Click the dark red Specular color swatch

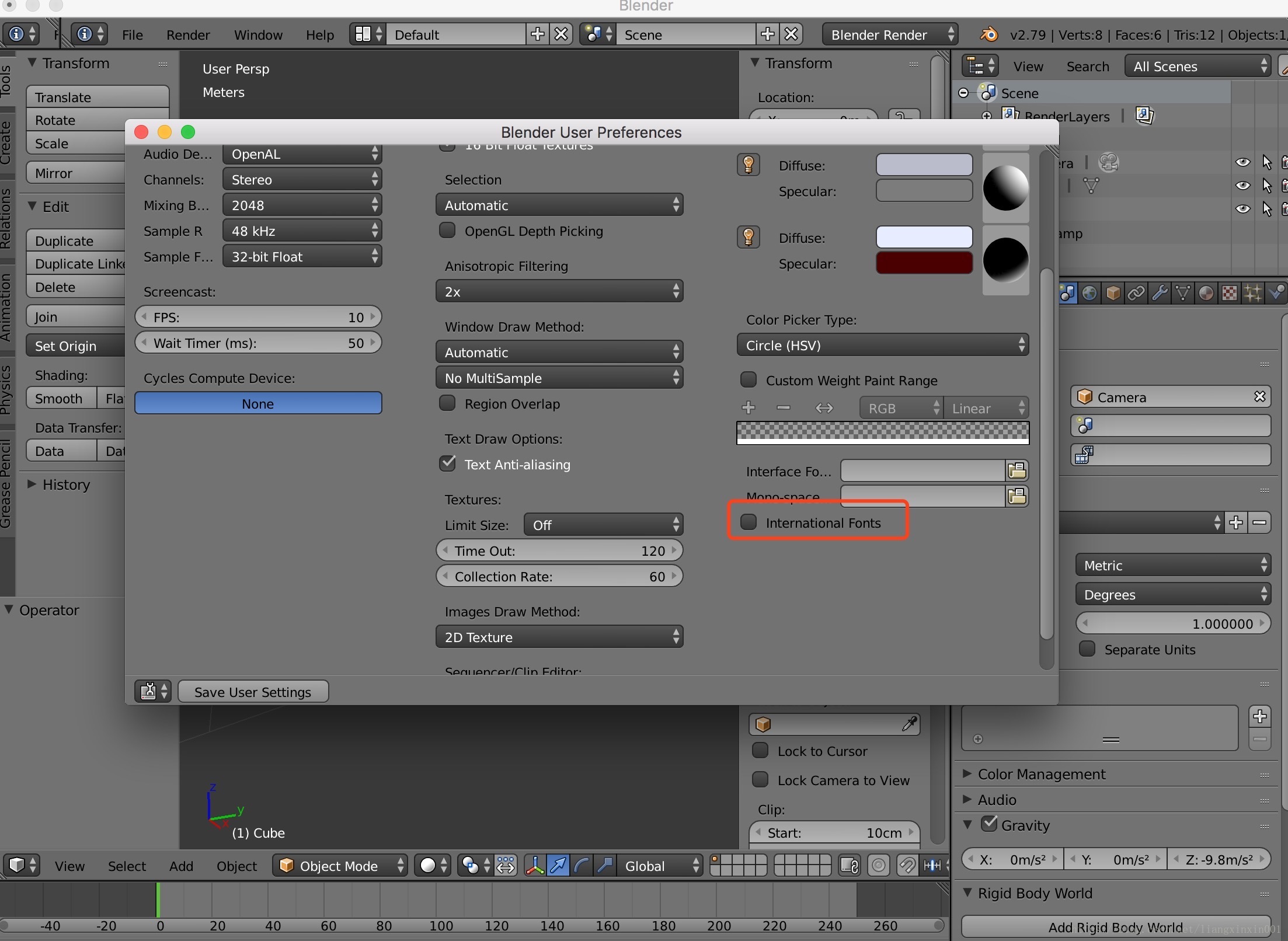pos(924,263)
